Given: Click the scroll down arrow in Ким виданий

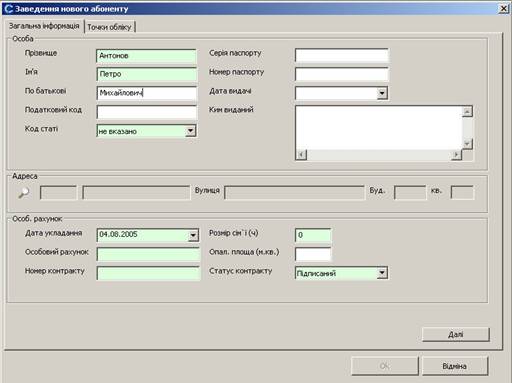Looking at the screenshot, I should click(467, 144).
